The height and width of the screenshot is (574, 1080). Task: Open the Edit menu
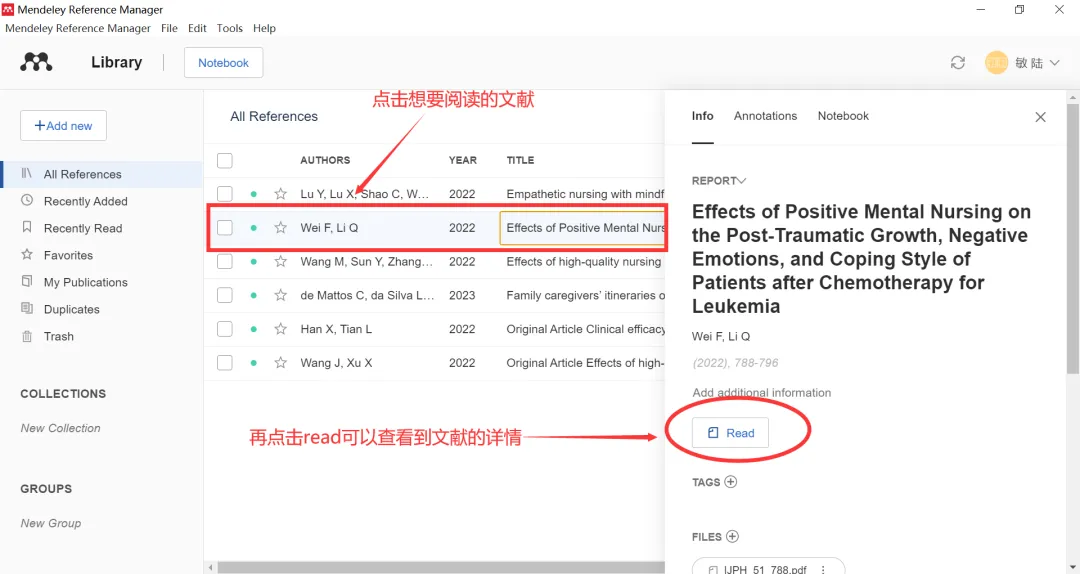click(x=197, y=28)
